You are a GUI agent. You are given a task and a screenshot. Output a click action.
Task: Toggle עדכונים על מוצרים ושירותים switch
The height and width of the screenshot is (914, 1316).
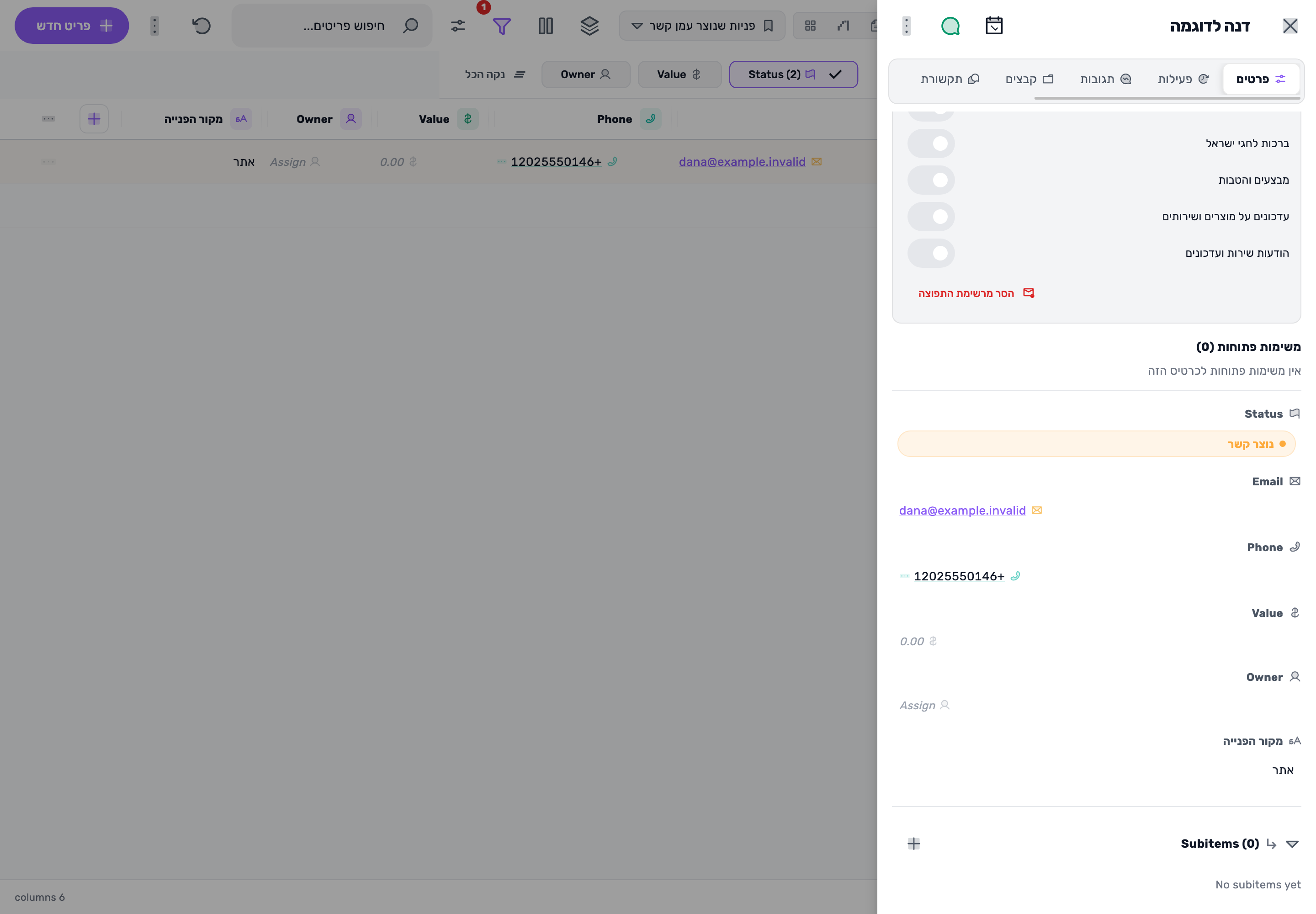pyautogui.click(x=931, y=217)
